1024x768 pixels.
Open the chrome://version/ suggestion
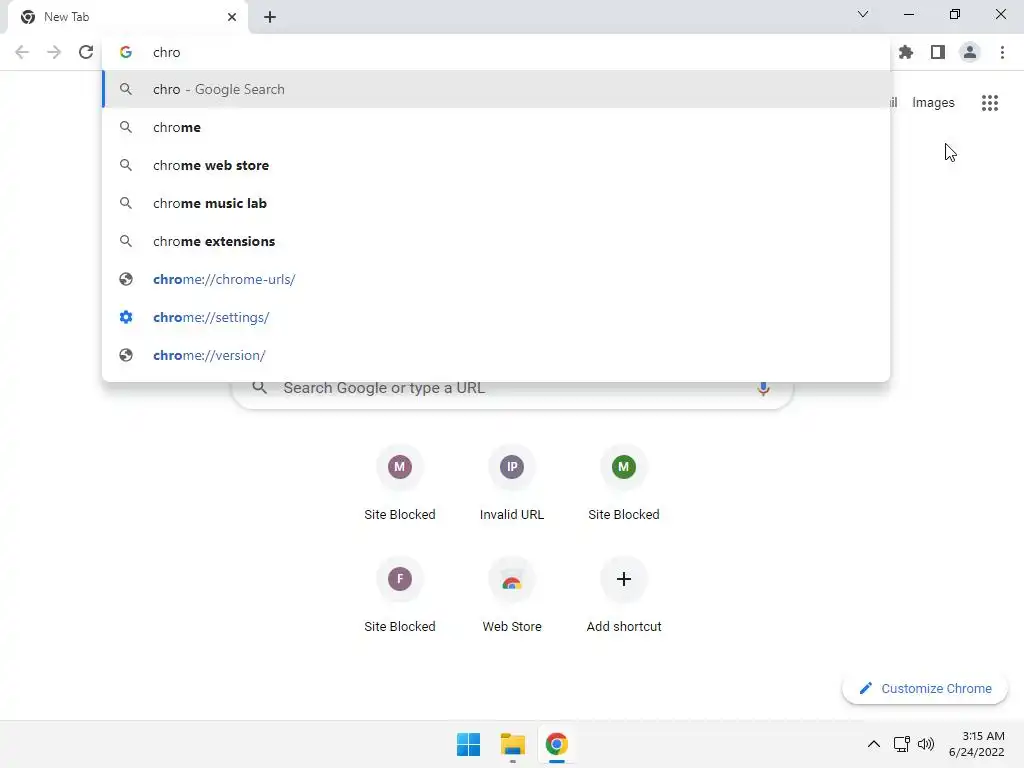pyautogui.click(x=496, y=355)
